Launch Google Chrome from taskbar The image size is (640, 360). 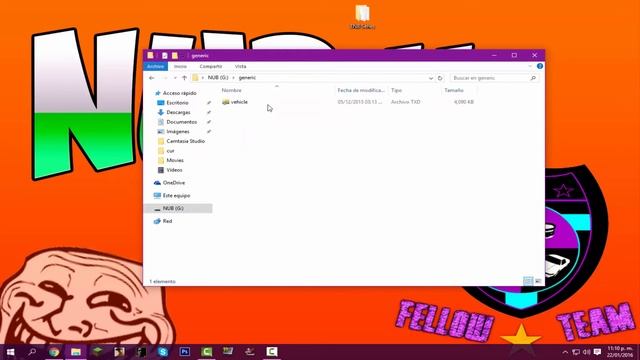pos(54,352)
